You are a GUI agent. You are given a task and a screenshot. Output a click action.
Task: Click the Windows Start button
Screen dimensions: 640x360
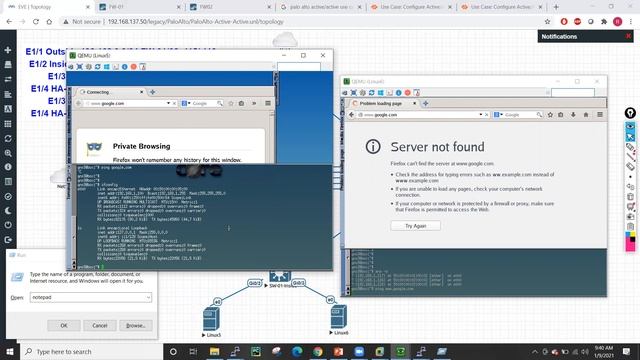(10, 351)
